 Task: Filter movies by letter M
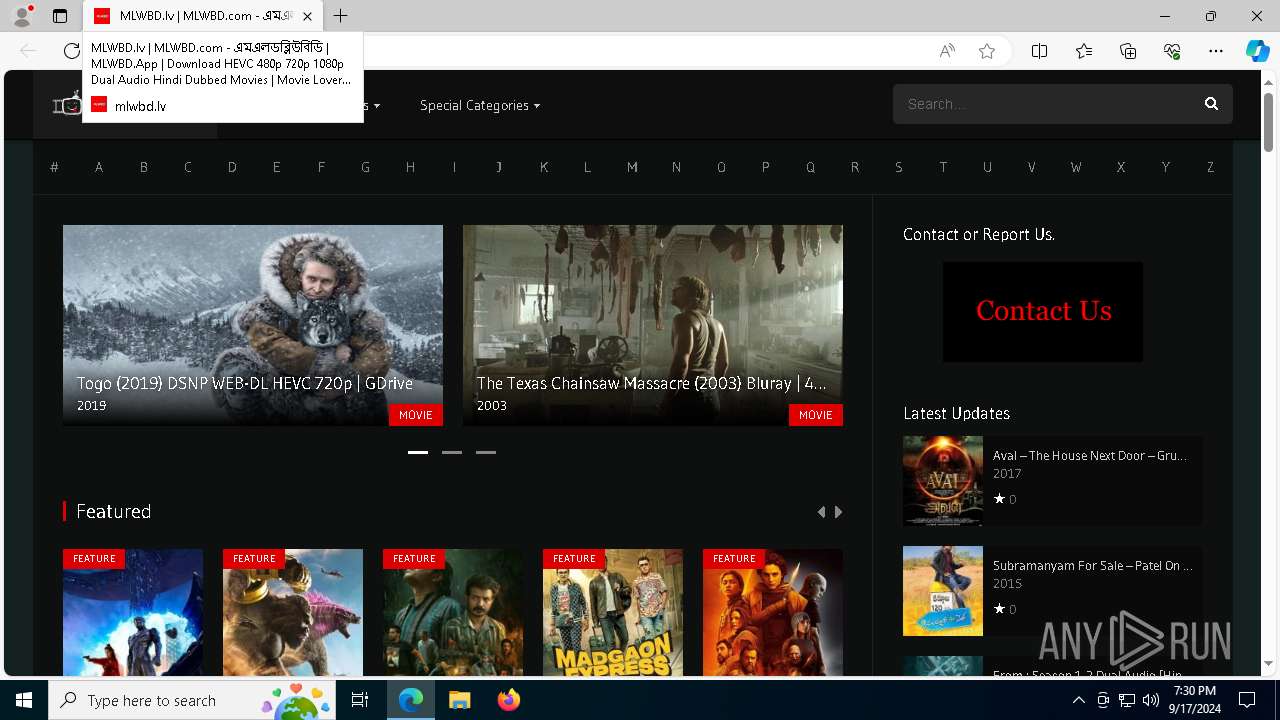pos(632,167)
